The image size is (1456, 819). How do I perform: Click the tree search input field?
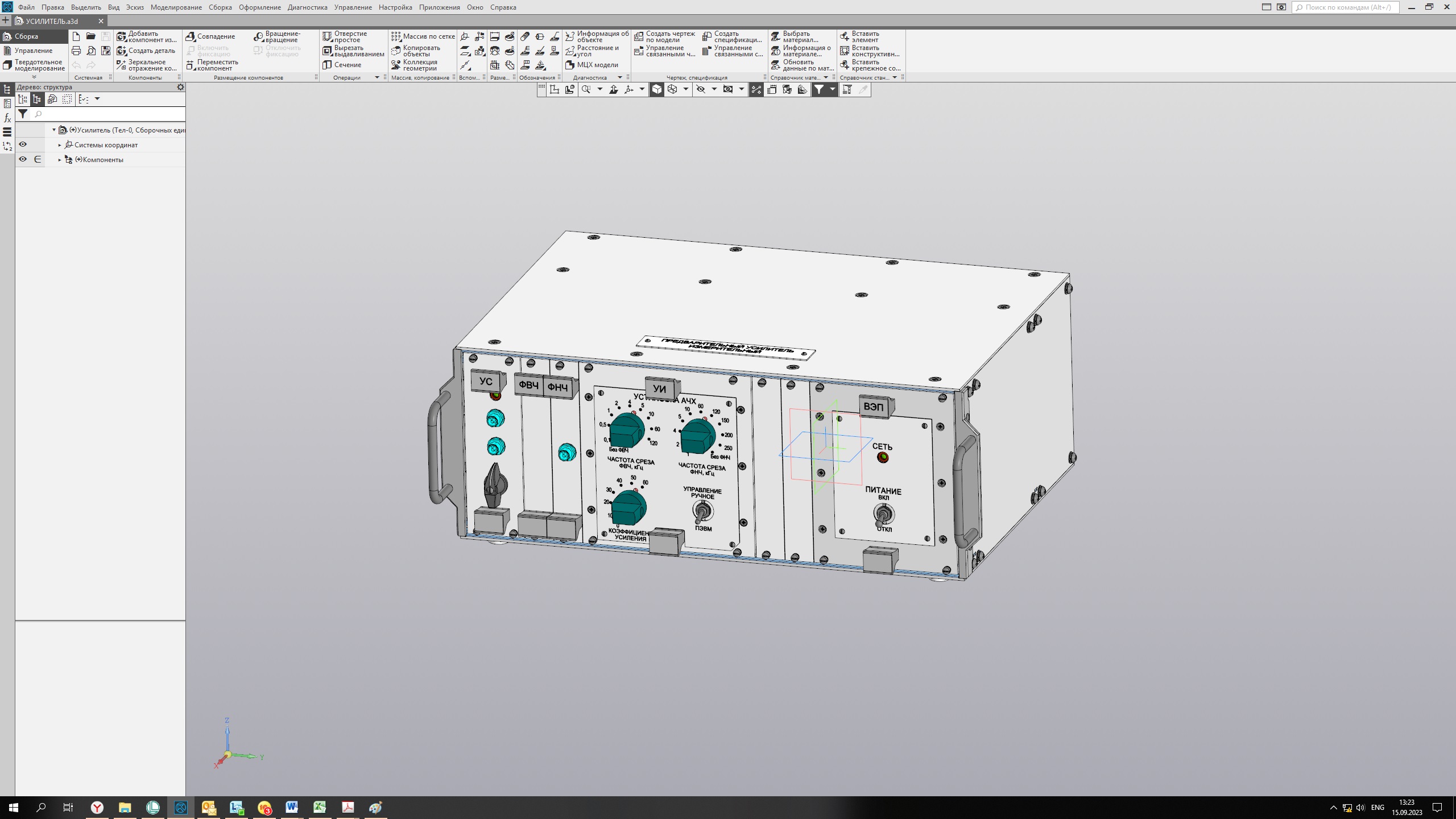tap(108, 114)
